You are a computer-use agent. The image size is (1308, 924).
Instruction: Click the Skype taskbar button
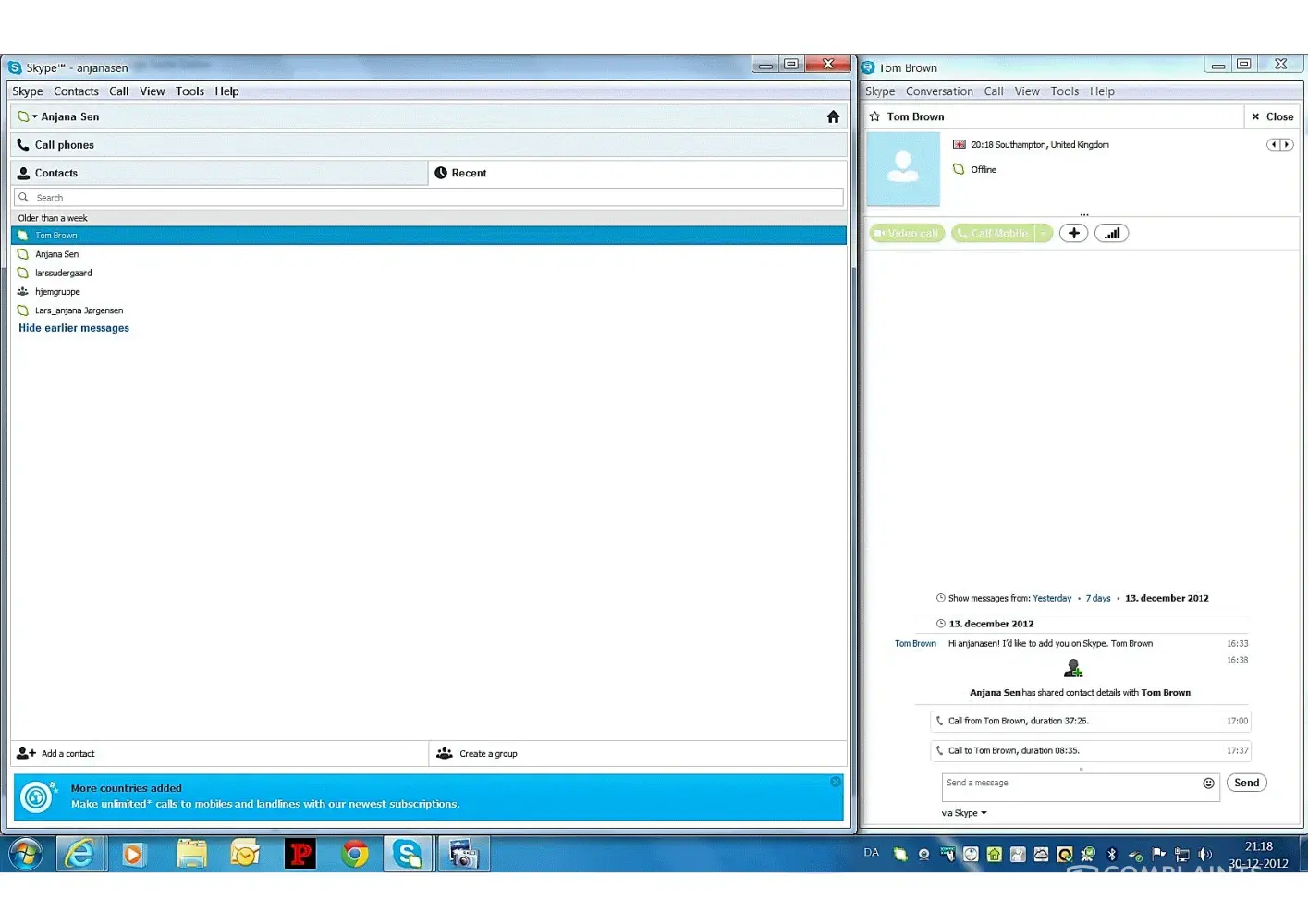click(x=408, y=855)
